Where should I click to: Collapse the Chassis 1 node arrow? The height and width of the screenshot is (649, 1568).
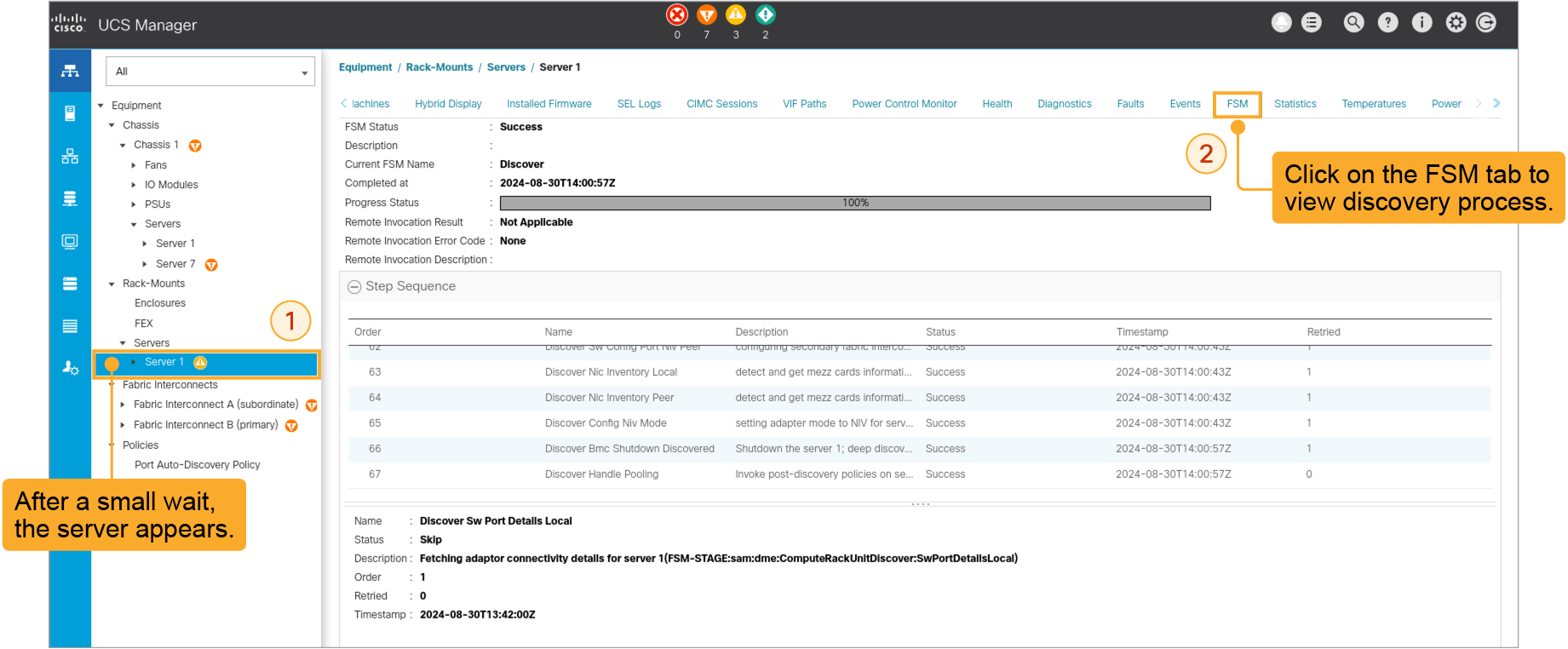[123, 146]
